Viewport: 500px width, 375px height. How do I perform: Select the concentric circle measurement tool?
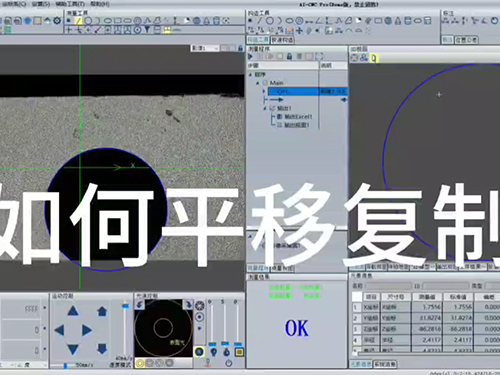click(x=137, y=21)
